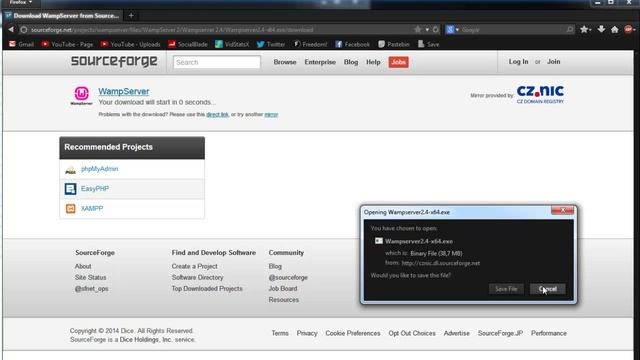Click the browser back arrow button
This screenshot has width=640, height=360.
click(11, 29)
